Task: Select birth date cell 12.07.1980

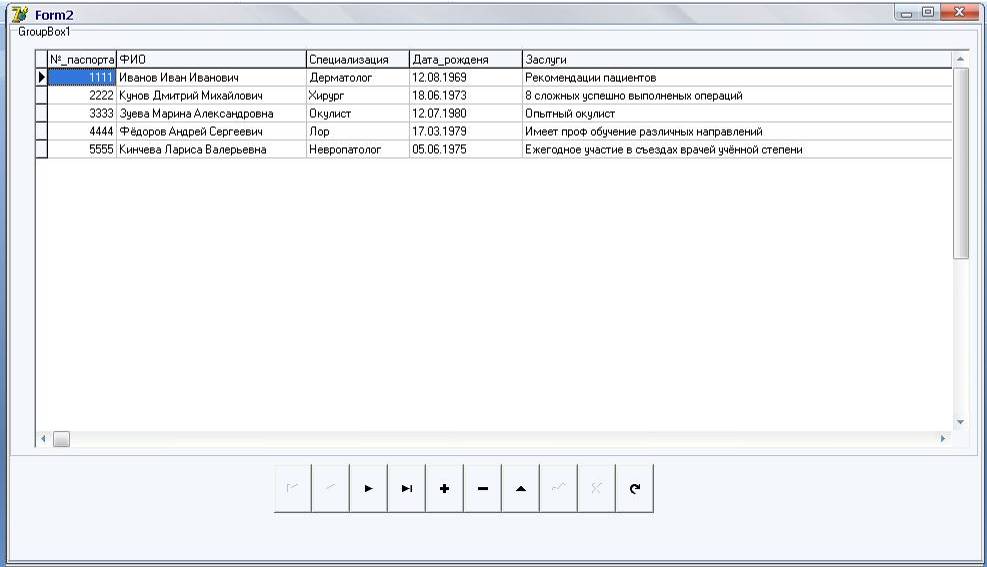Action: pos(466,113)
